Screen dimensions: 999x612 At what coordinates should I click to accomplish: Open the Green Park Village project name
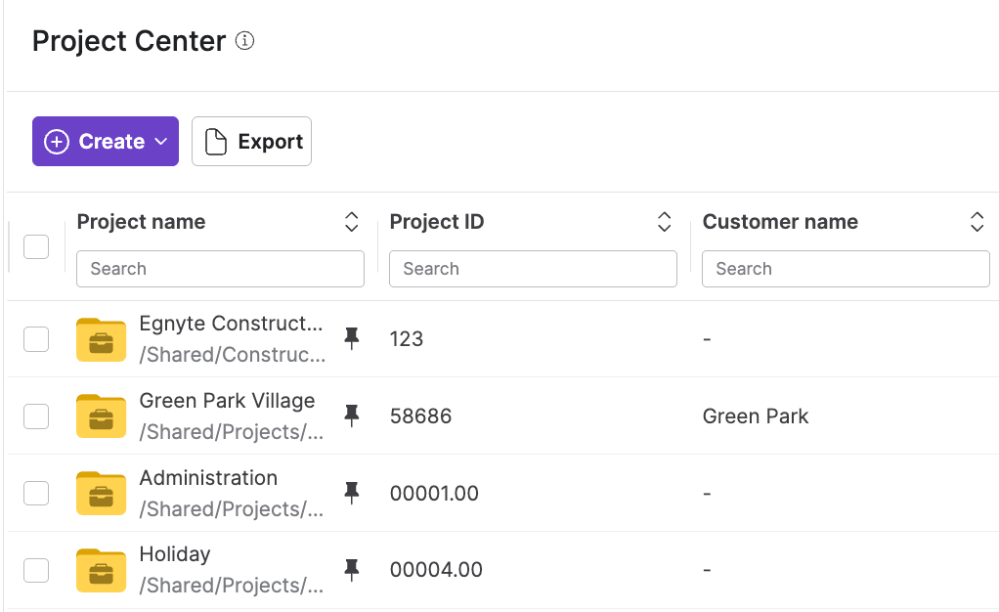click(227, 401)
